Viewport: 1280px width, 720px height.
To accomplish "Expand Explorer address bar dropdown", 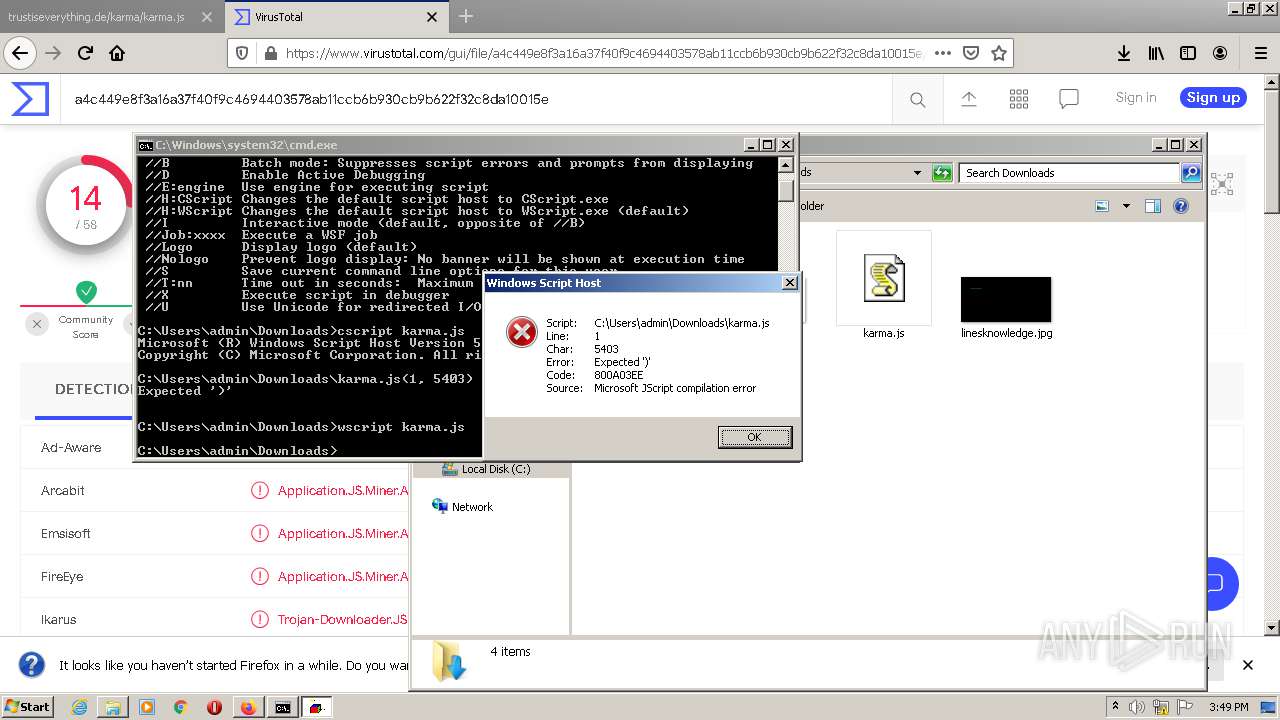I will point(917,173).
